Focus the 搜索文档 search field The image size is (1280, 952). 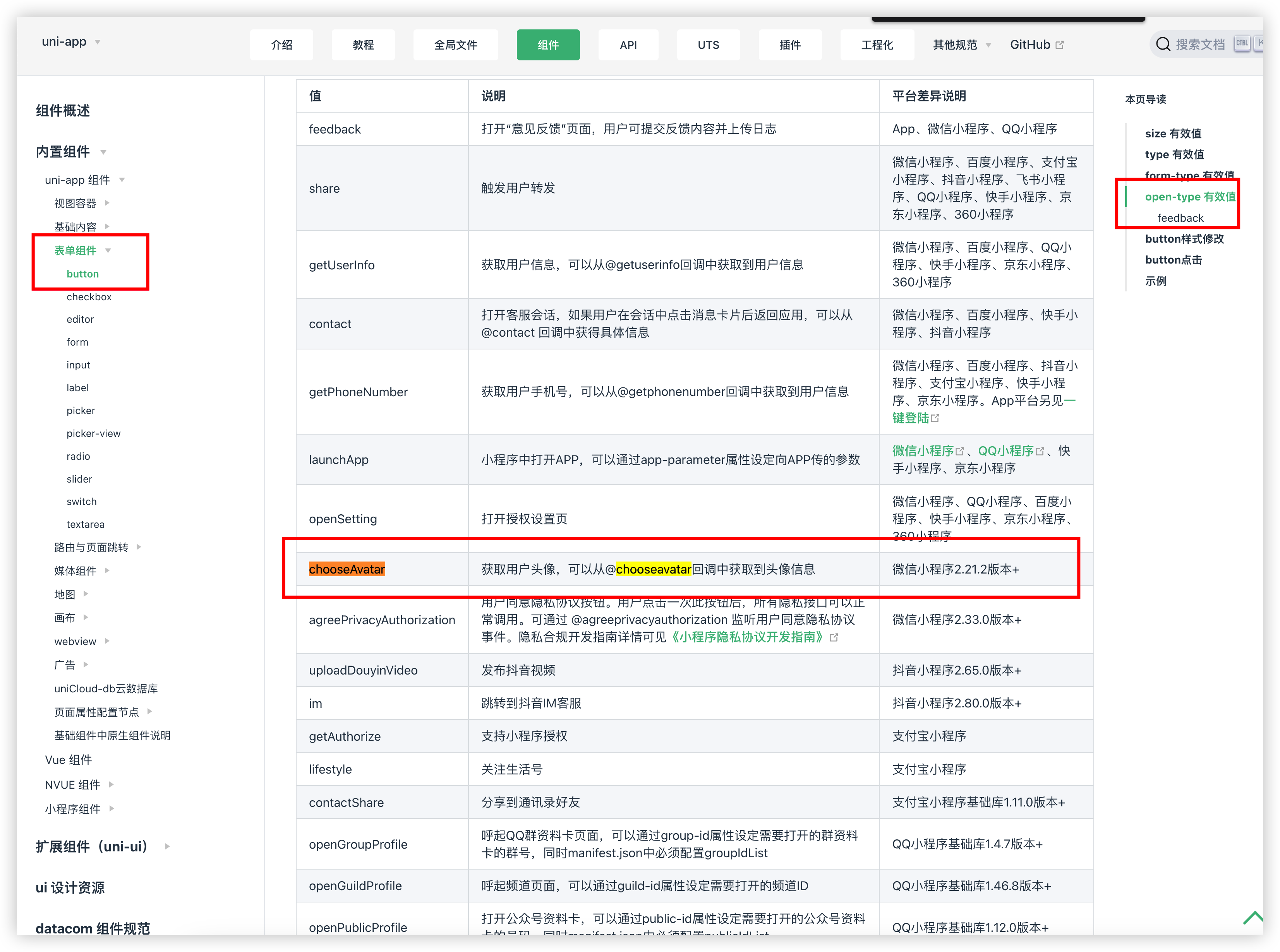tap(1199, 45)
